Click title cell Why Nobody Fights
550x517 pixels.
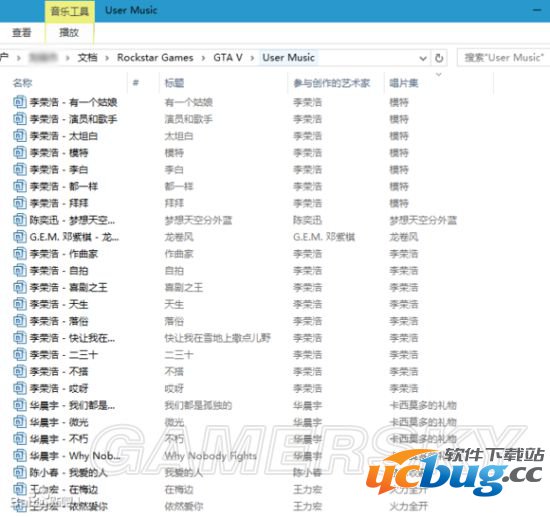[210, 456]
